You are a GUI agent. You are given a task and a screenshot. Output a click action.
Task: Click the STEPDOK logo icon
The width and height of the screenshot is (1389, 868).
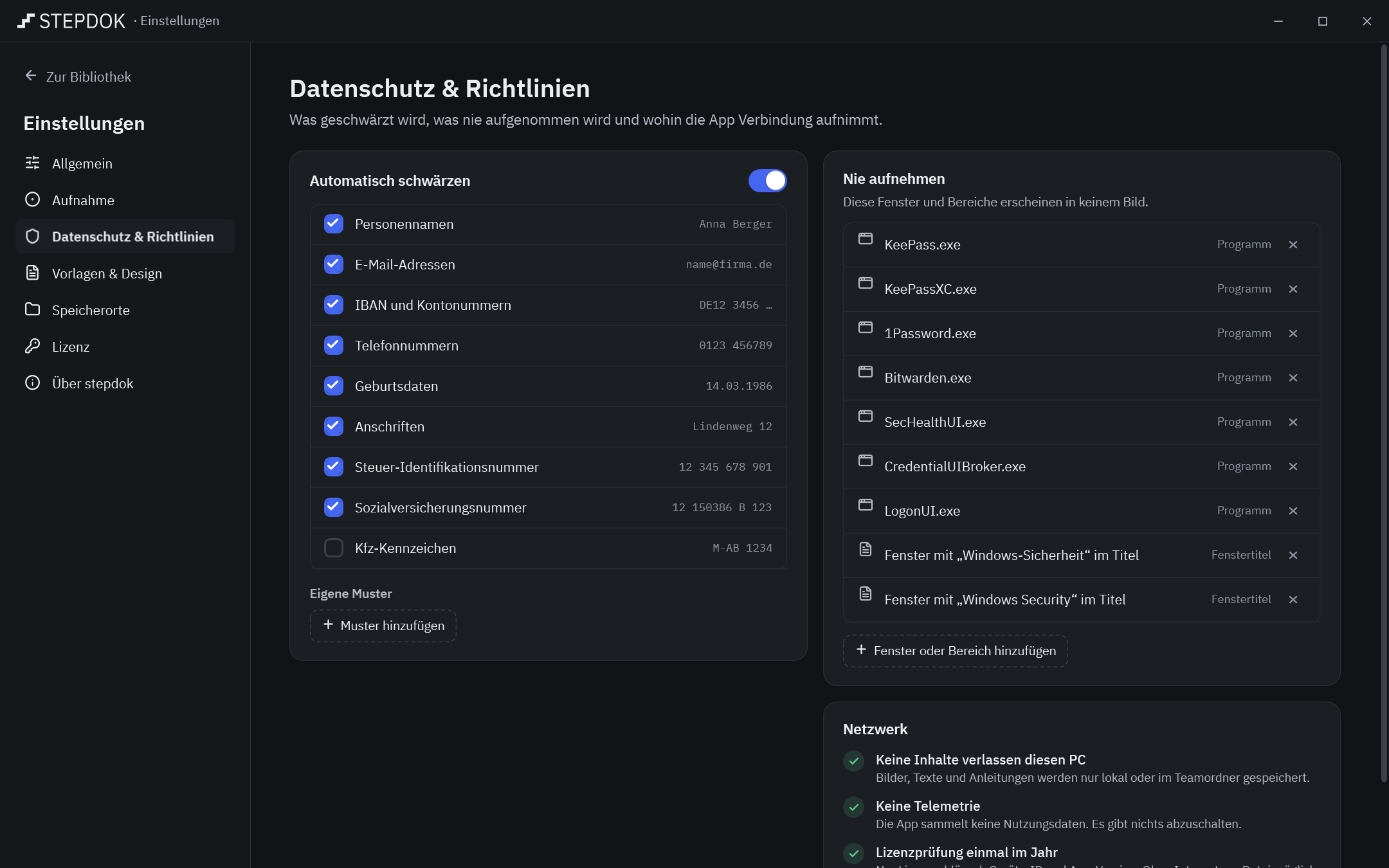click(x=25, y=21)
